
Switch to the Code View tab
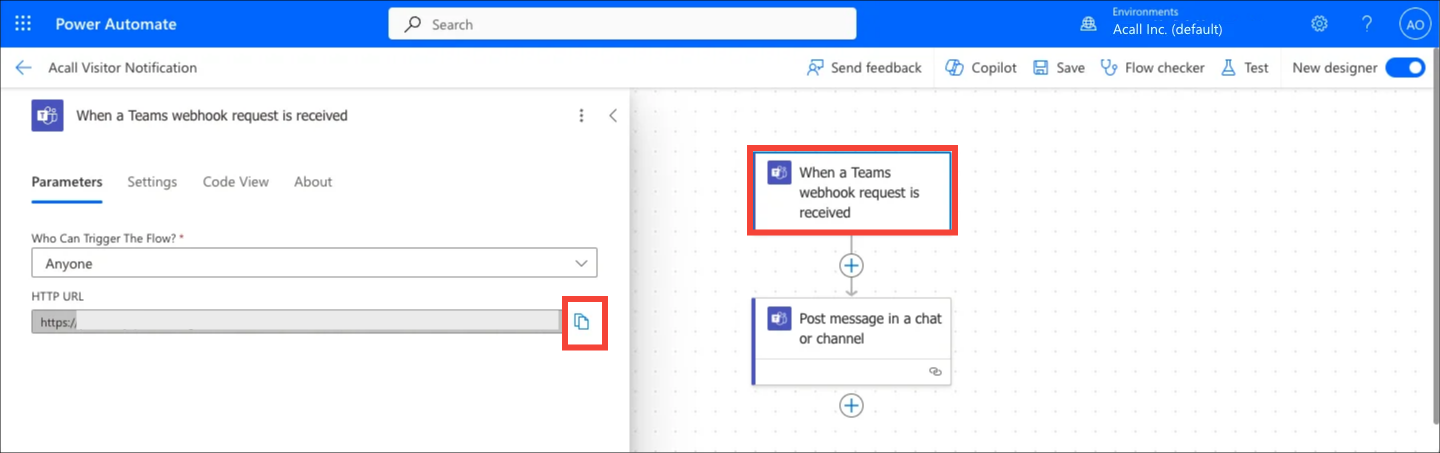(x=236, y=182)
